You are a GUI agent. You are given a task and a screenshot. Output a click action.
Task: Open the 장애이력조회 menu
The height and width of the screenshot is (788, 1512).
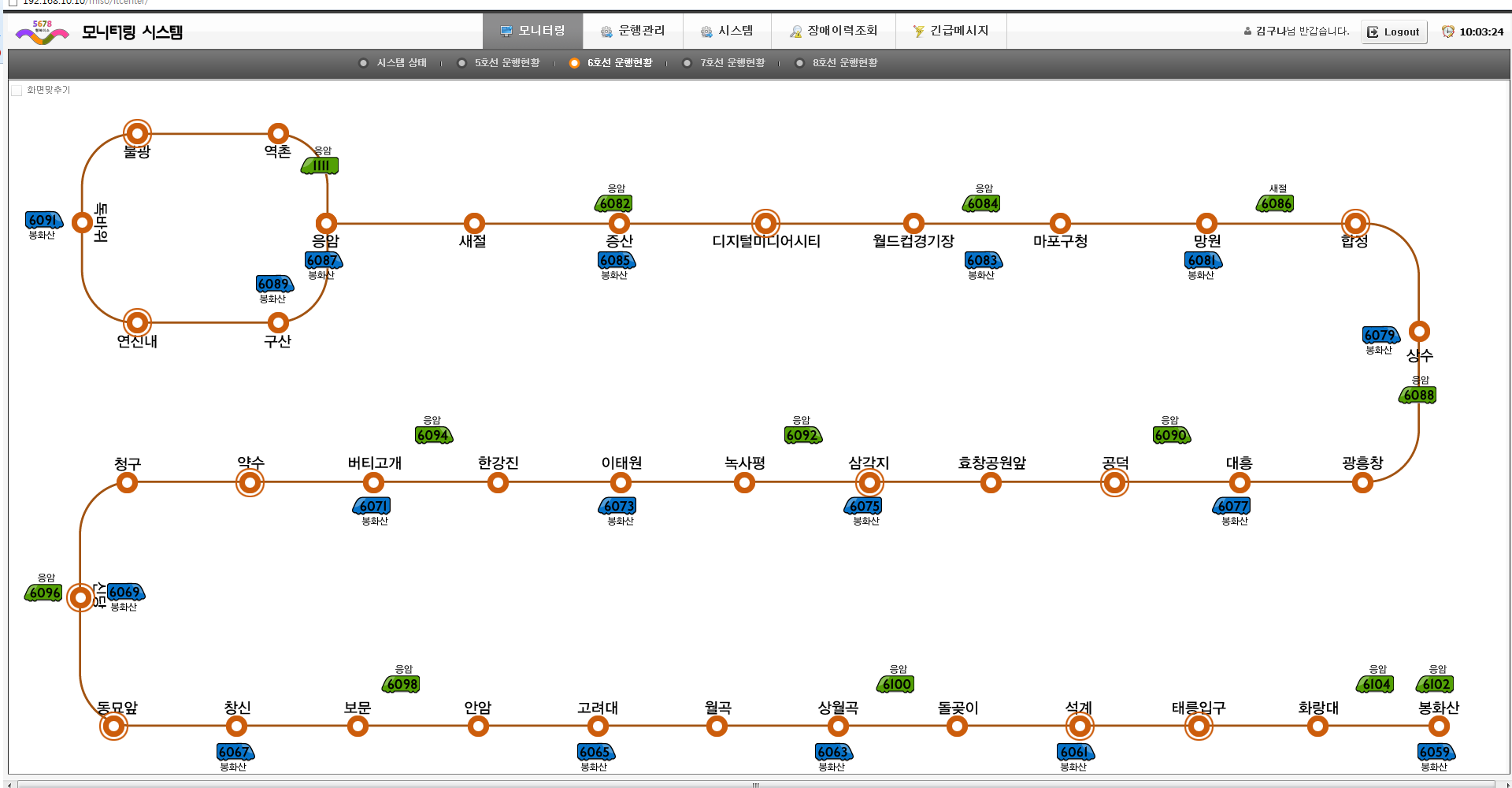833,31
